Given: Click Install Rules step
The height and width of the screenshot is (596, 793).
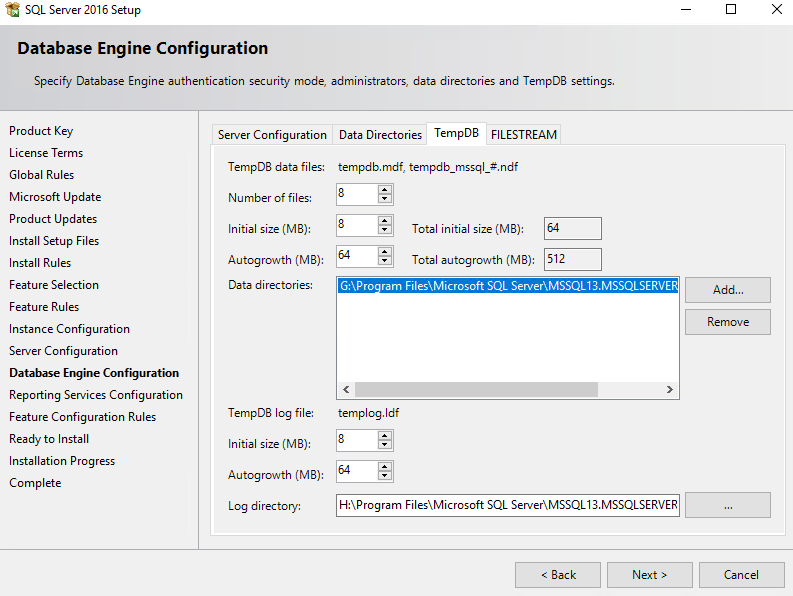Looking at the screenshot, I should [x=40, y=263].
